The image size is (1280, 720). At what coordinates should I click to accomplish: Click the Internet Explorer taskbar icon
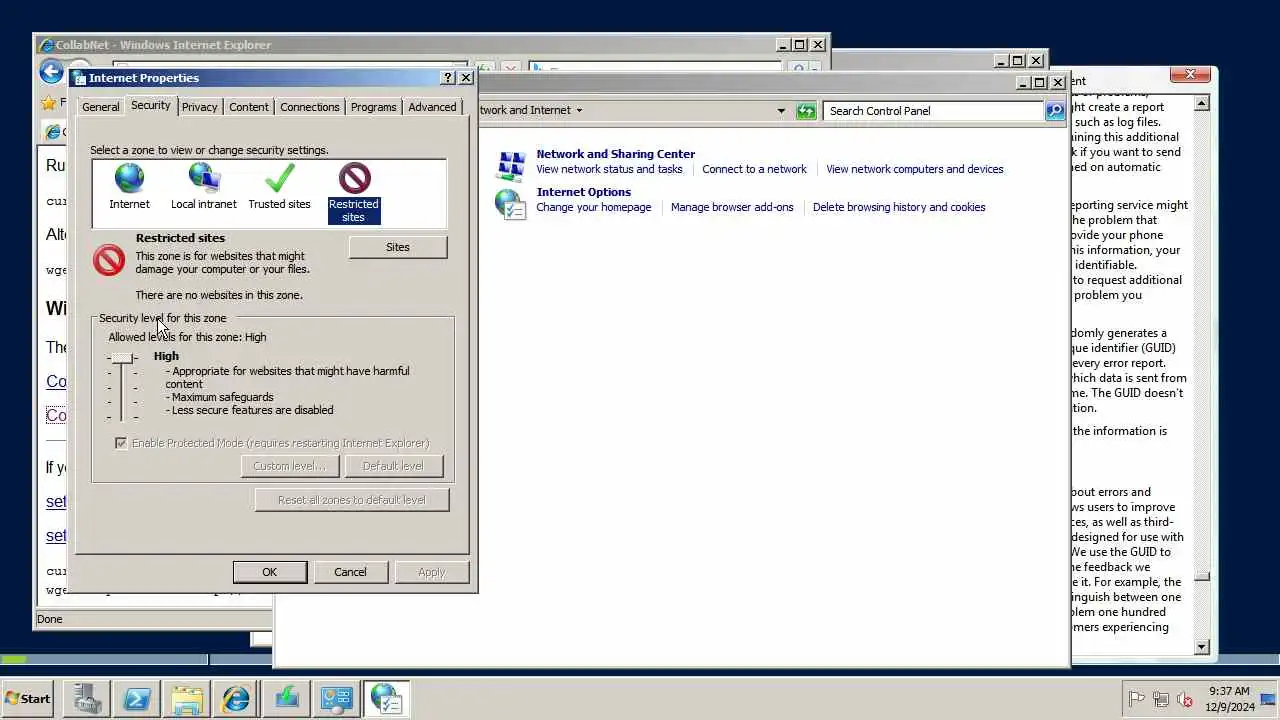point(237,698)
